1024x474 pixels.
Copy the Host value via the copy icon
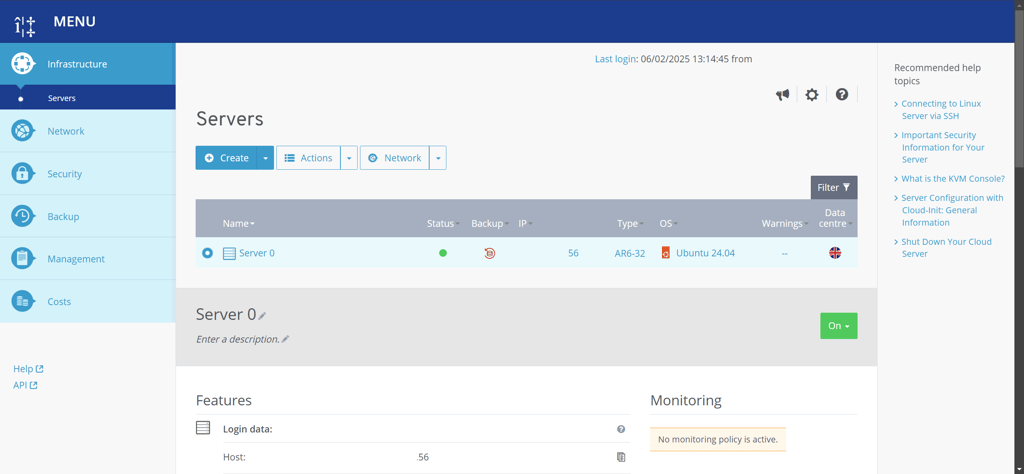(x=621, y=457)
